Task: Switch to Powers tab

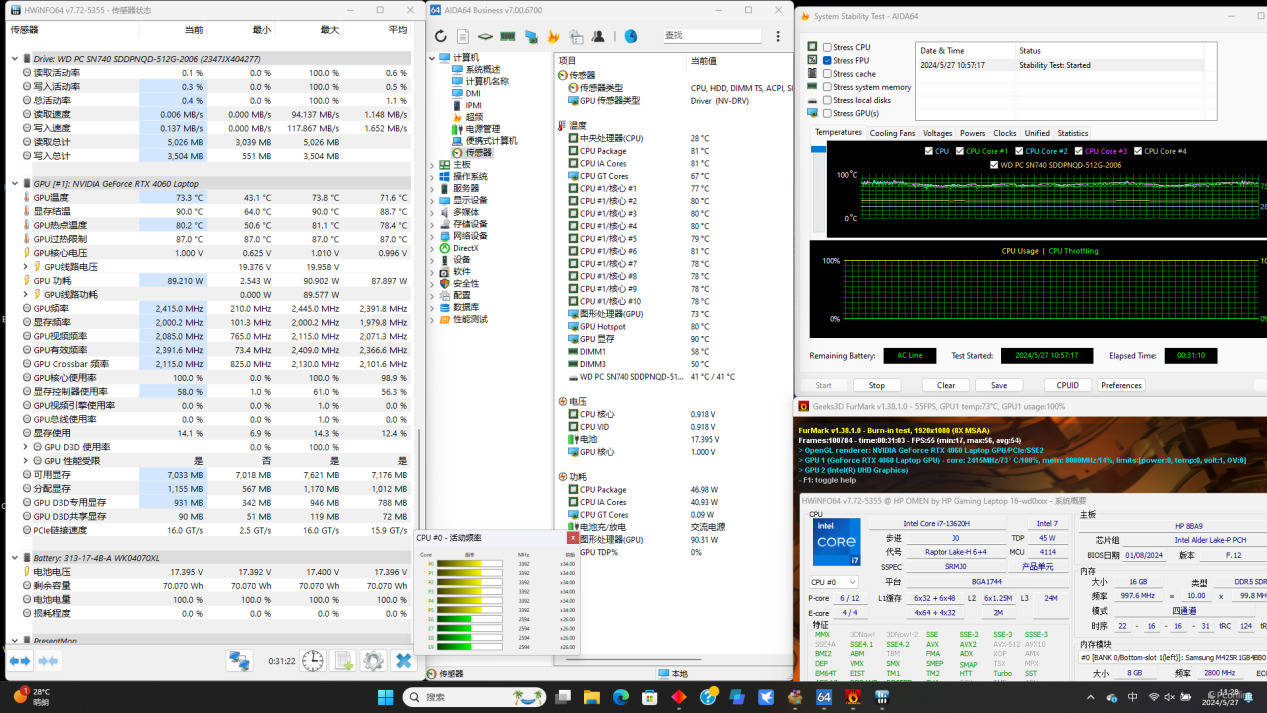Action: (973, 133)
